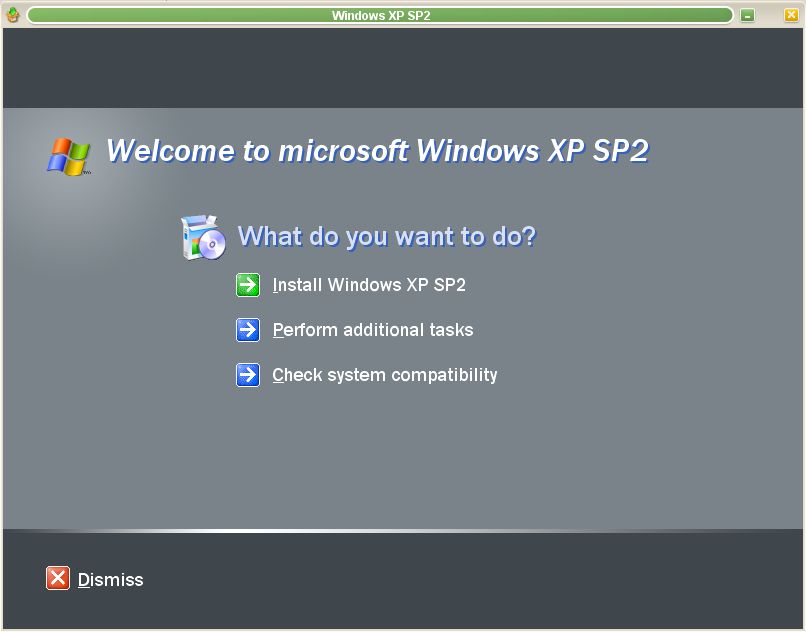The image size is (806, 632).
Task: Click the Dismiss text link
Action: pyautogui.click(x=111, y=580)
